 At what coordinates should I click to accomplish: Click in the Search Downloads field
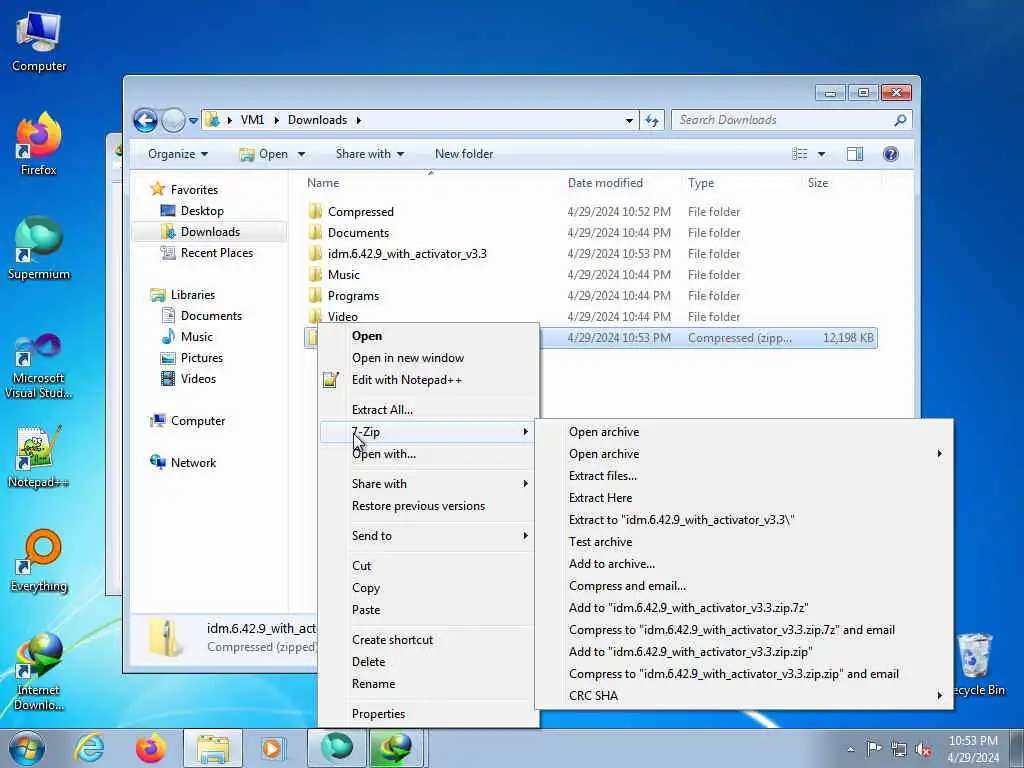tap(782, 120)
